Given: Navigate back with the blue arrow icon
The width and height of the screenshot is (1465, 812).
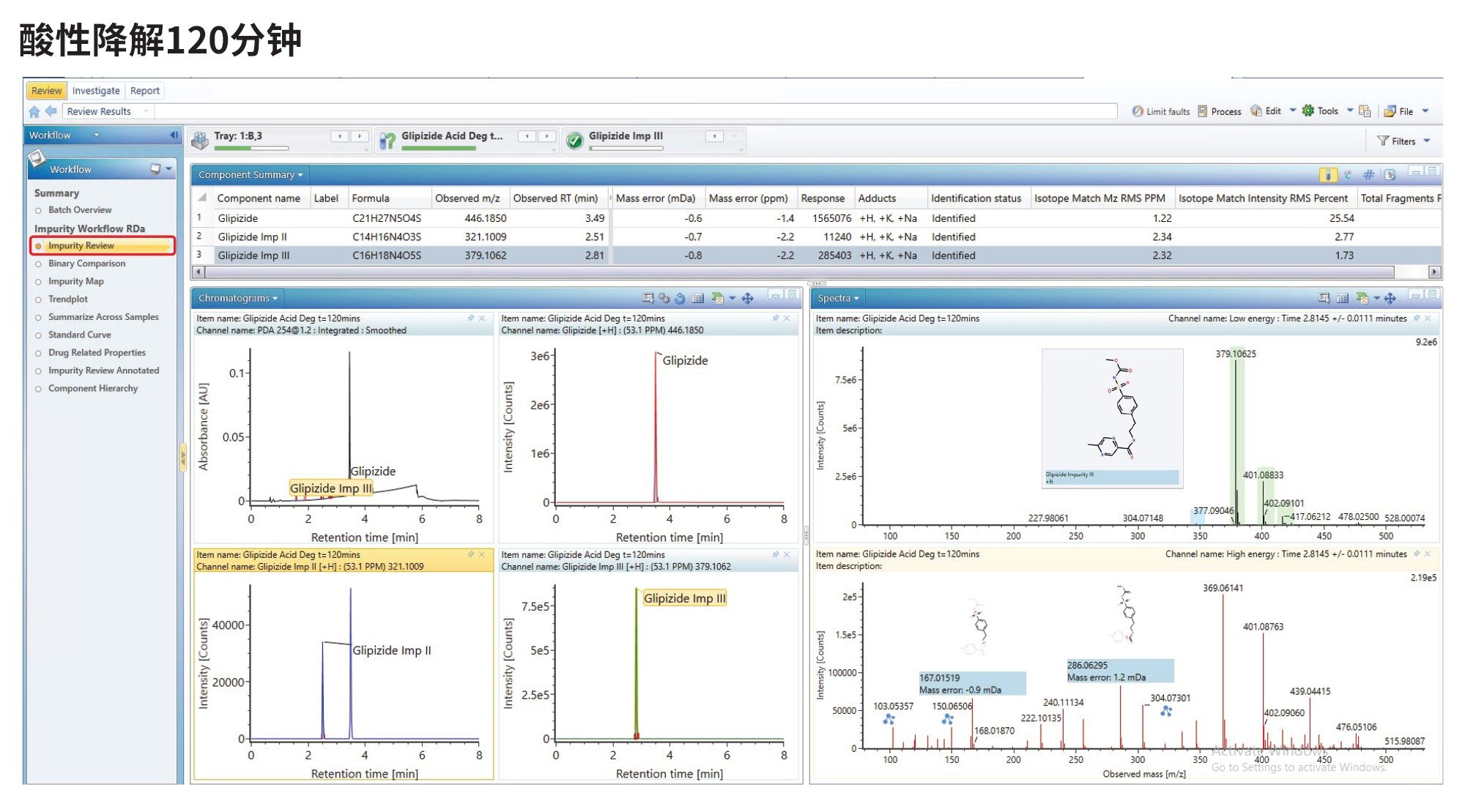Looking at the screenshot, I should click(51, 111).
